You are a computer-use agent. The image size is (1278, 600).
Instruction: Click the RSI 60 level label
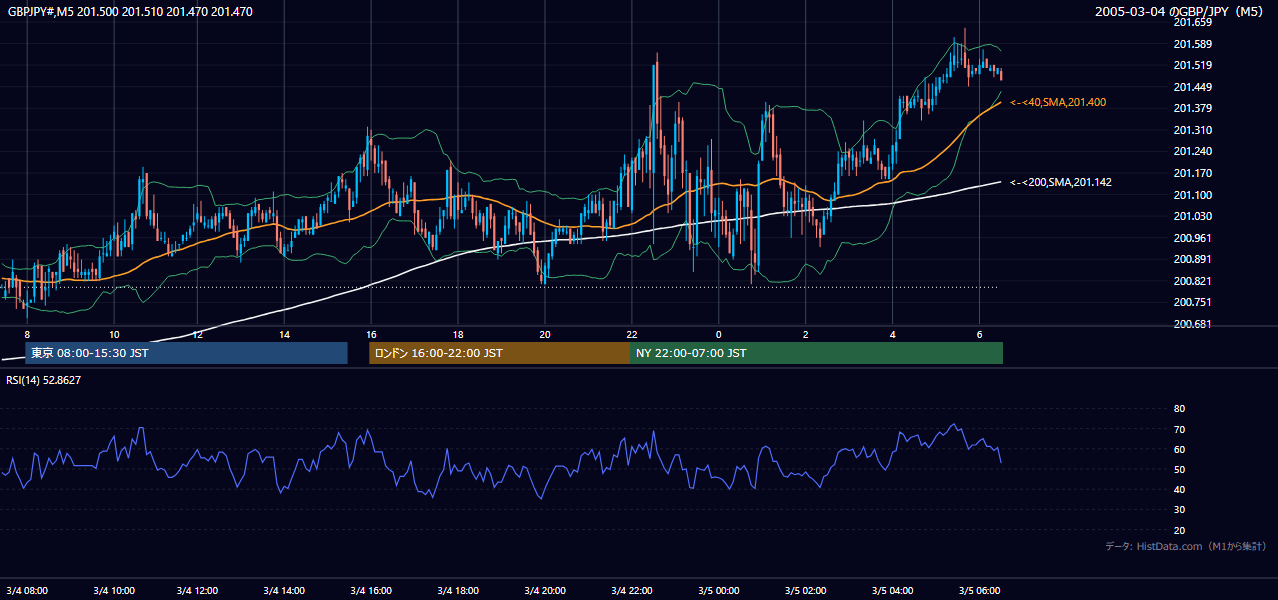(1179, 449)
